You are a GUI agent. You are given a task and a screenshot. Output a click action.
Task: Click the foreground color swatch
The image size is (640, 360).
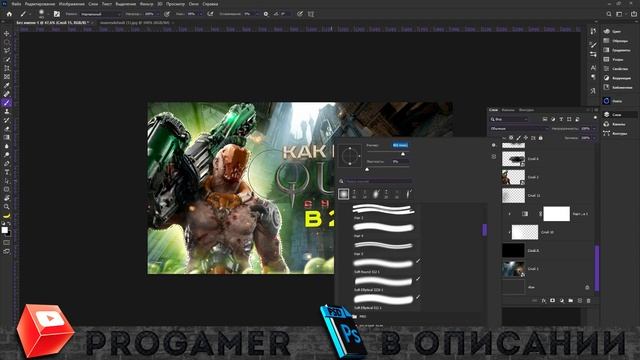coord(4,230)
